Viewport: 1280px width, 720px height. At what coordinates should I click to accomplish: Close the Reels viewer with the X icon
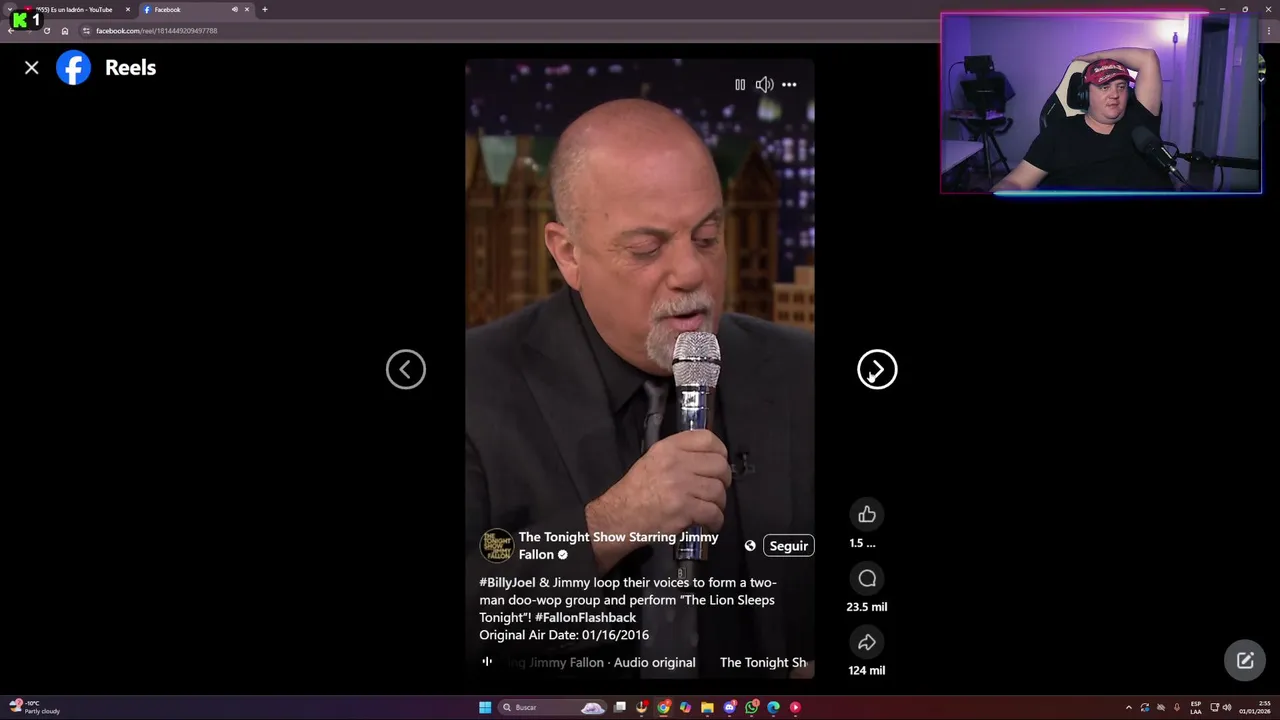[32, 67]
